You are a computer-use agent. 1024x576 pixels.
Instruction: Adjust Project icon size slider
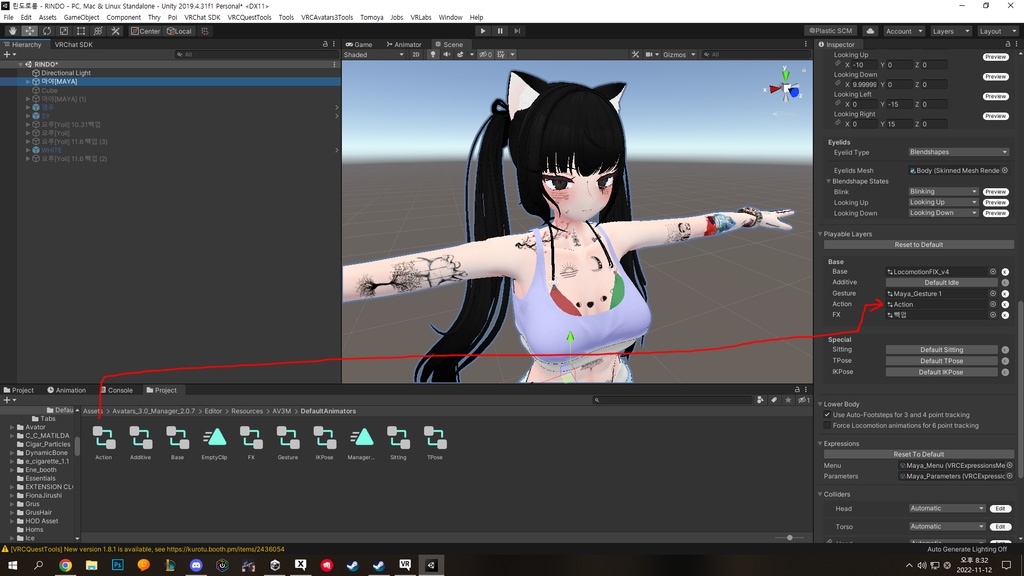[x=790, y=537]
